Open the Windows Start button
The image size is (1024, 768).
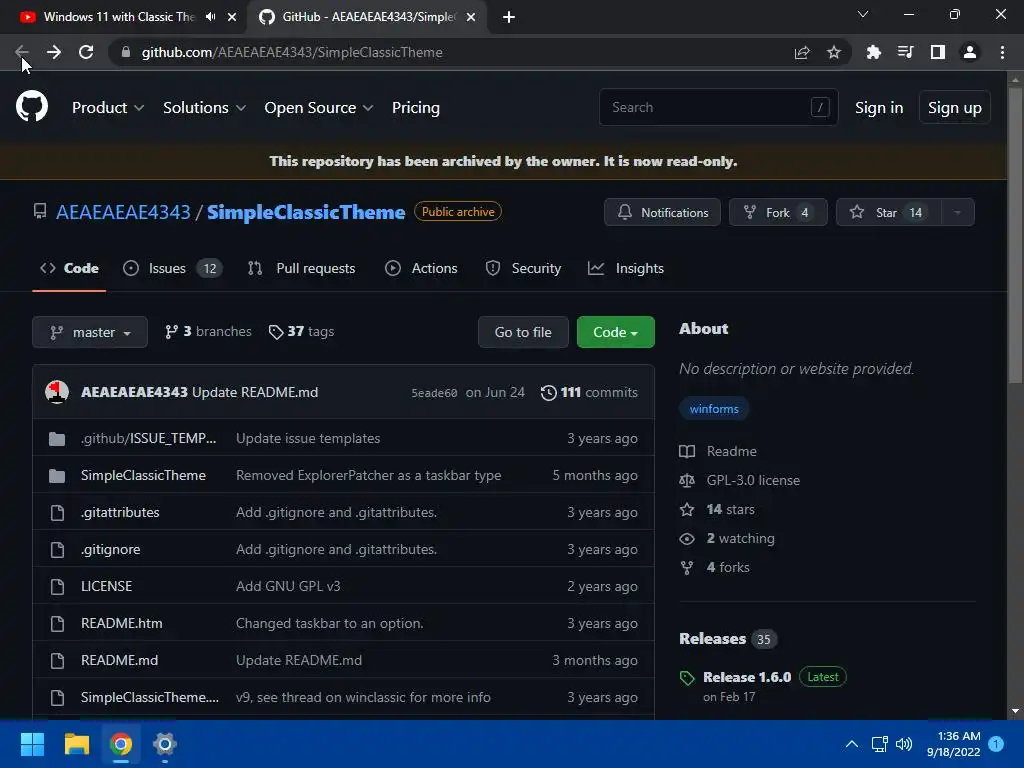pos(32,744)
